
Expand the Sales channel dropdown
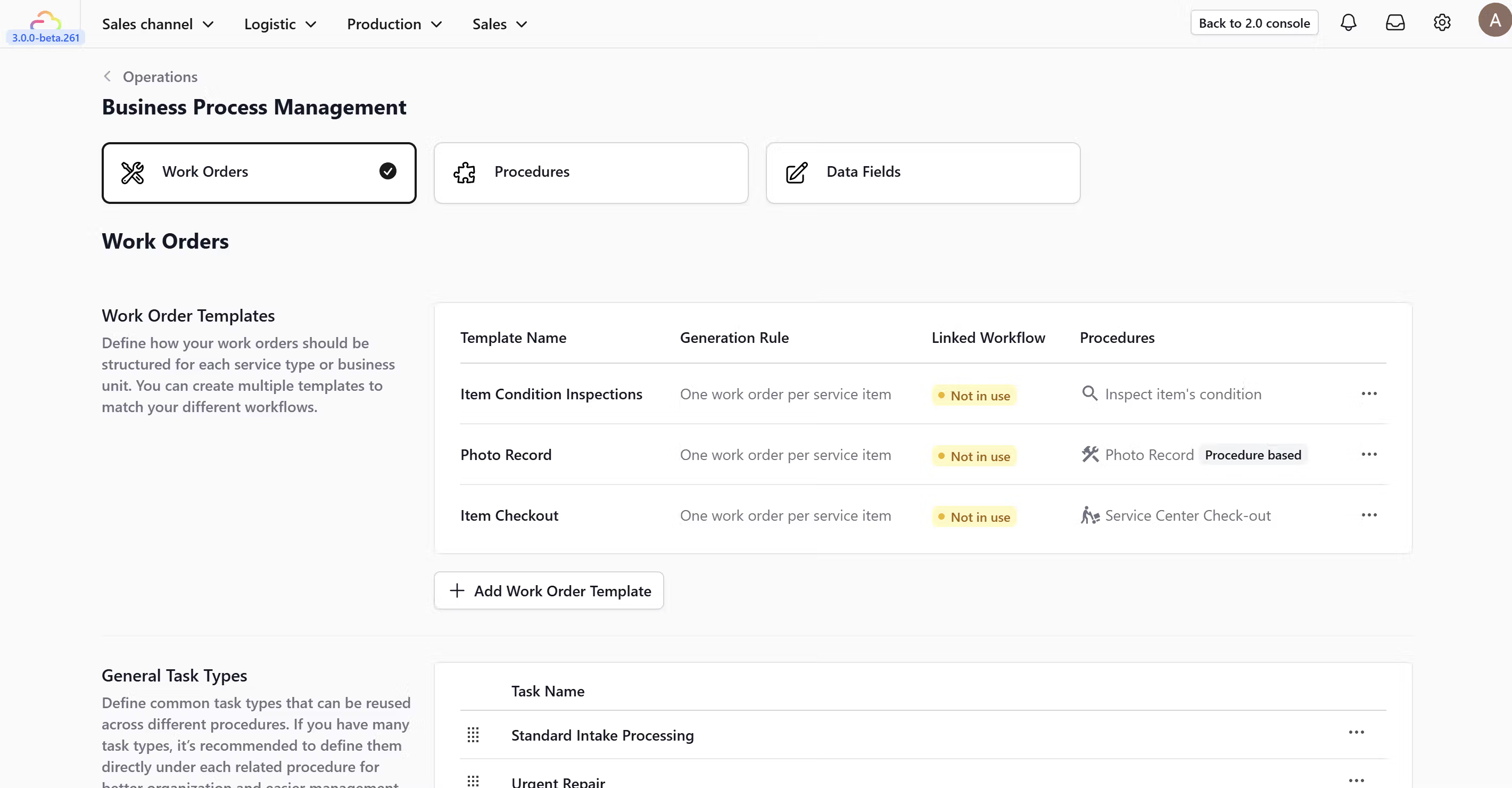pos(158,24)
